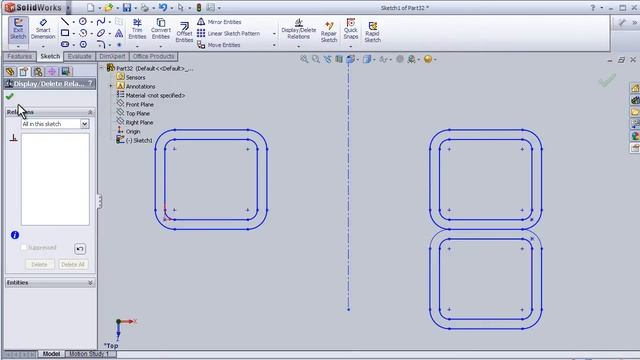Open Display/Delete Relations tool
The height and width of the screenshot is (360, 640).
(x=298, y=29)
